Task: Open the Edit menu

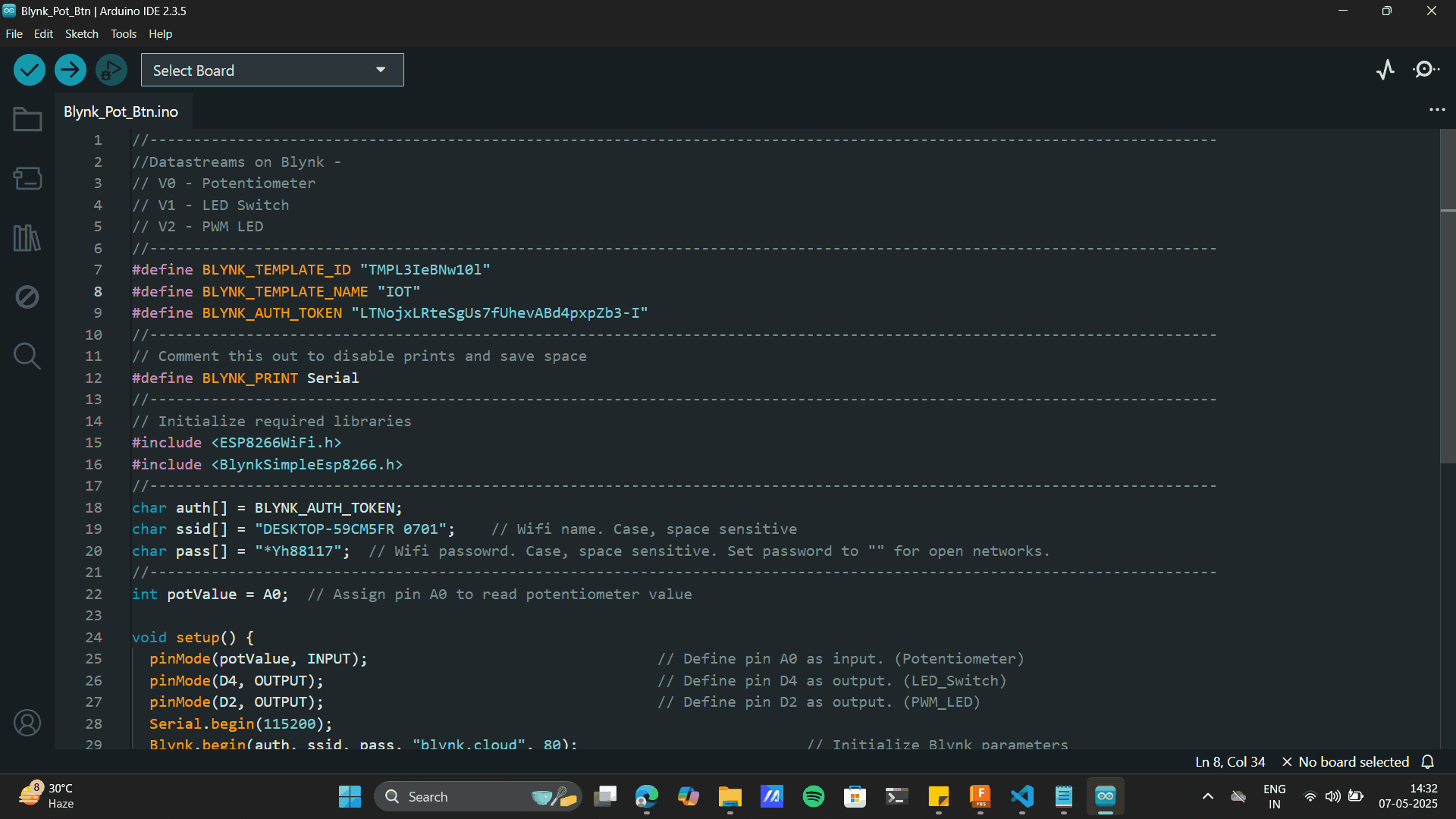Action: 43,34
